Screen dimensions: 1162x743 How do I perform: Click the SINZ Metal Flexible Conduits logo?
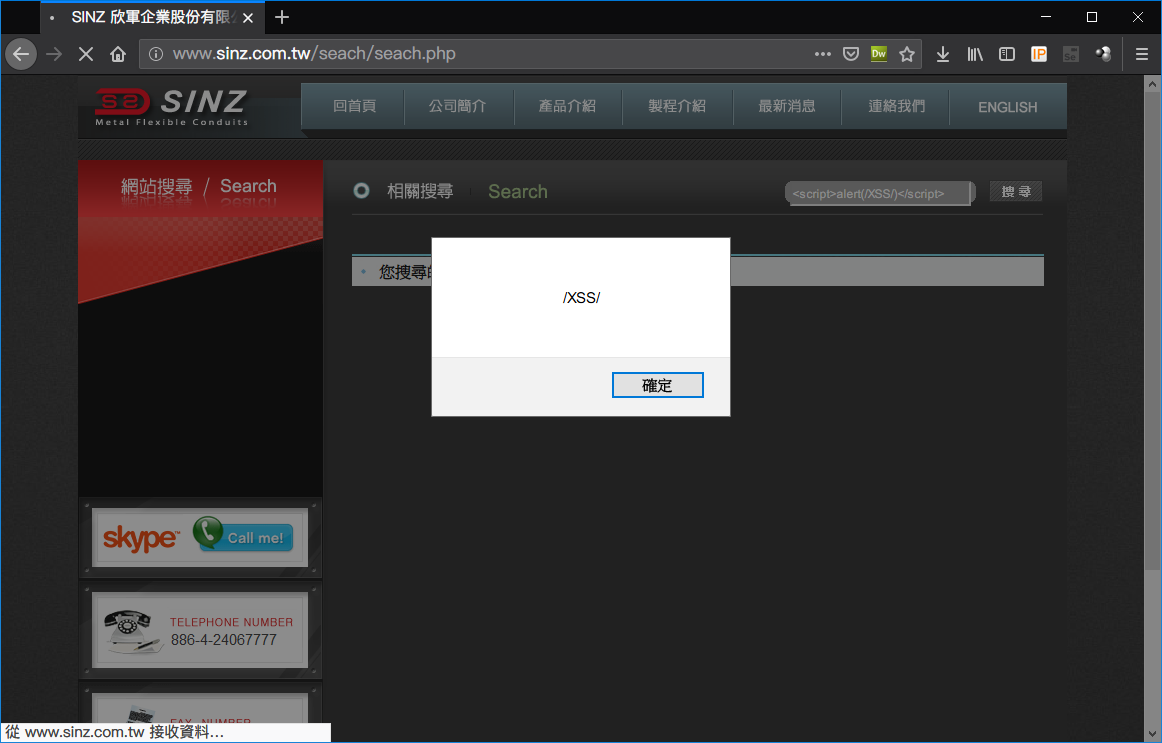pyautogui.click(x=172, y=107)
